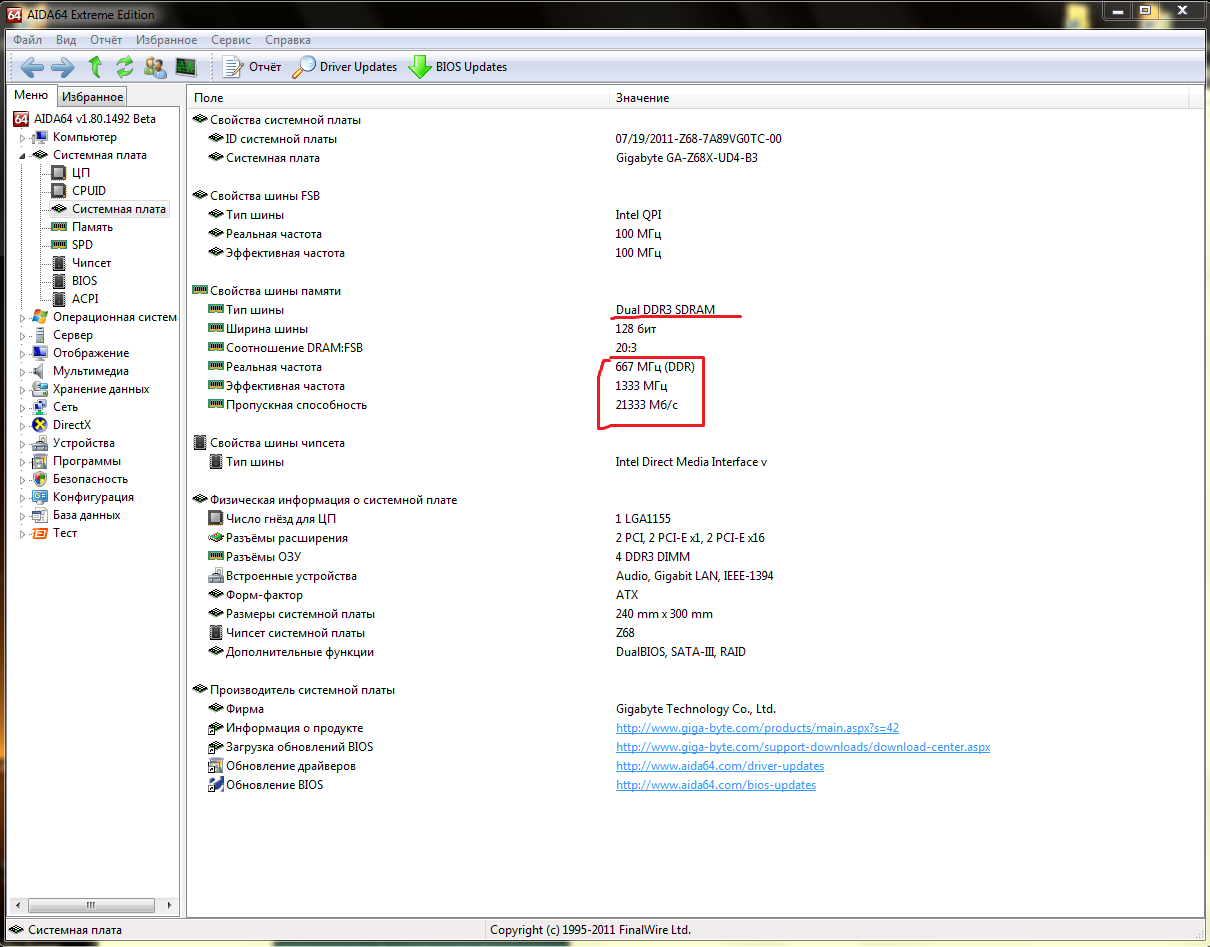
Task: Expand the Операционная система node
Action: (x=22, y=317)
